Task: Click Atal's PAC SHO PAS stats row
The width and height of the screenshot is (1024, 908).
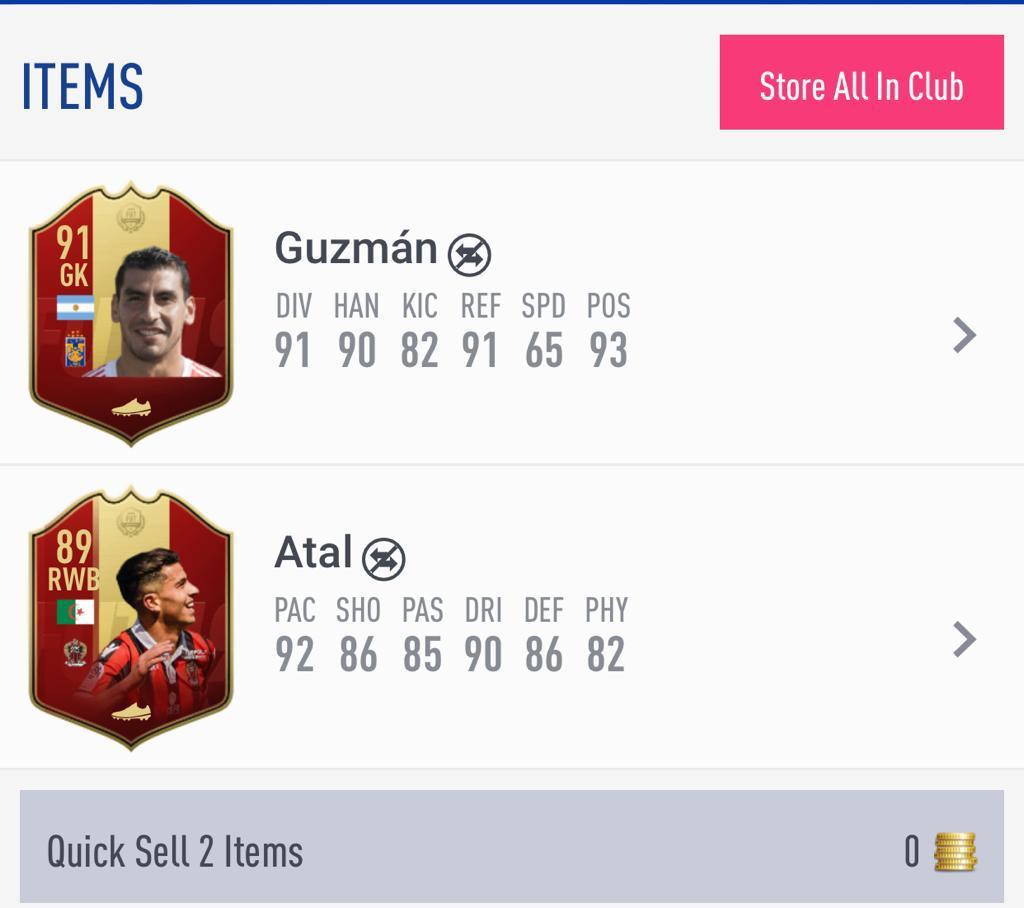Action: [x=451, y=635]
